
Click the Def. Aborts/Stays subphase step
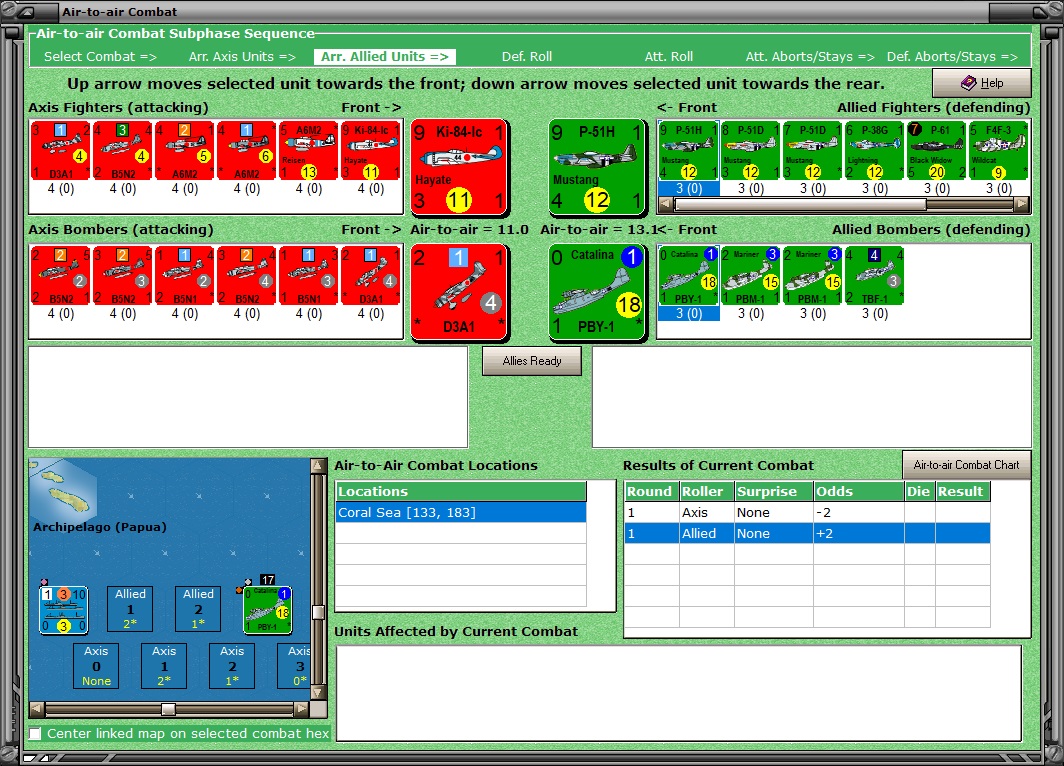(x=952, y=57)
